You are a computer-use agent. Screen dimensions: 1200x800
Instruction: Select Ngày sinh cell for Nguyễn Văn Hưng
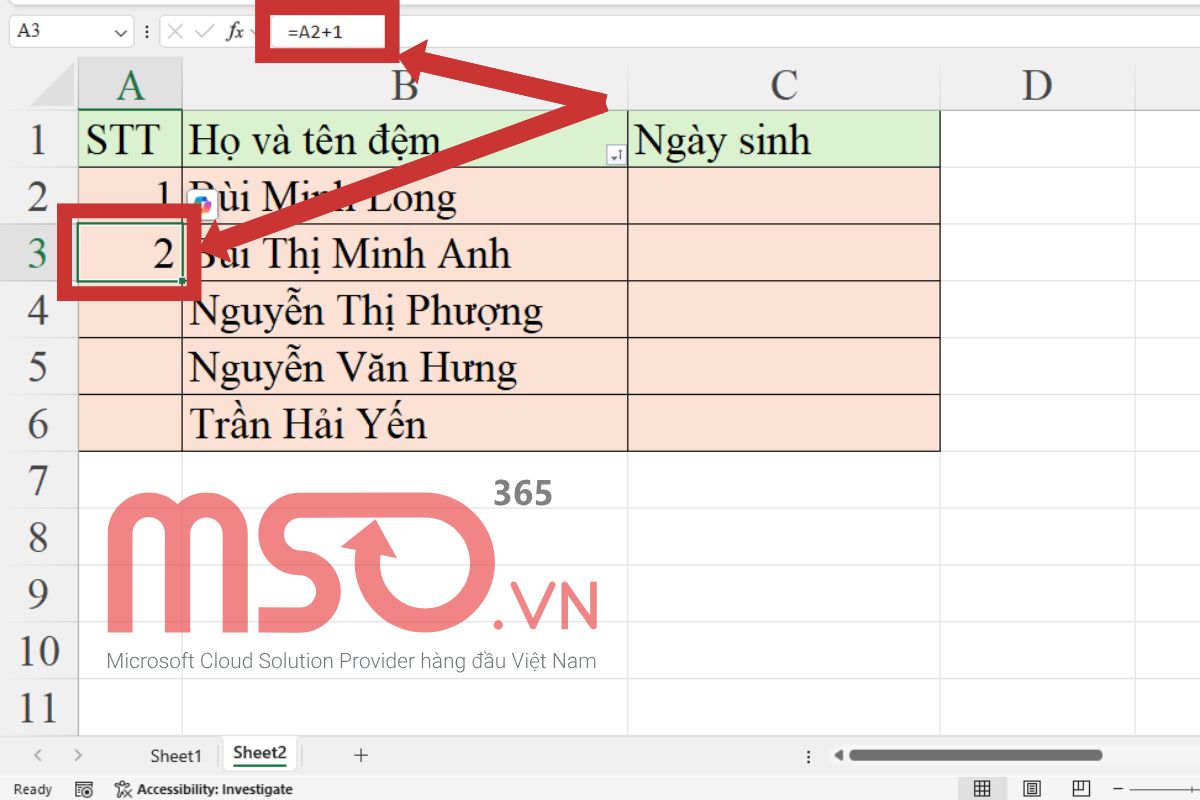pyautogui.click(x=784, y=367)
